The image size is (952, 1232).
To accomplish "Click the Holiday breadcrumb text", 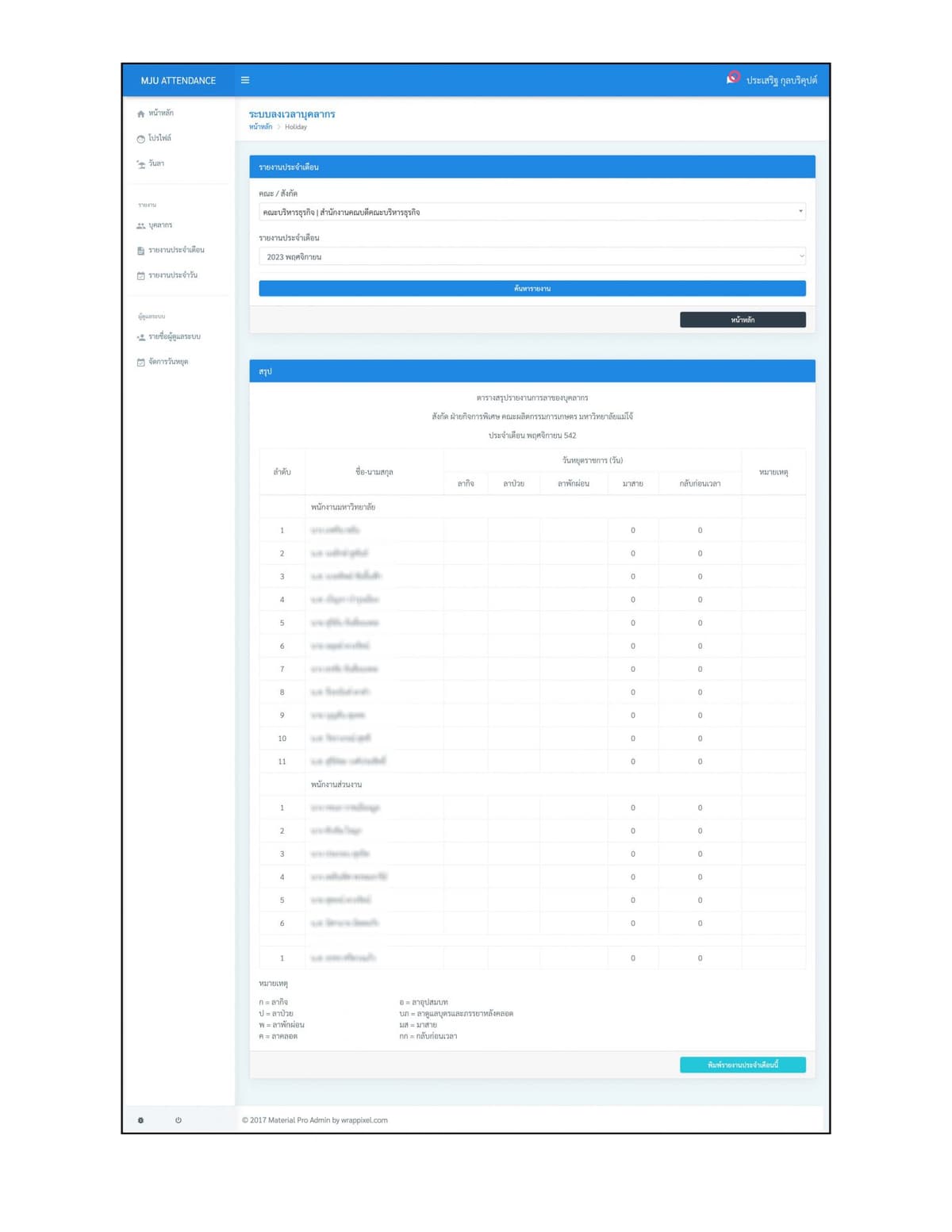I will point(296,127).
